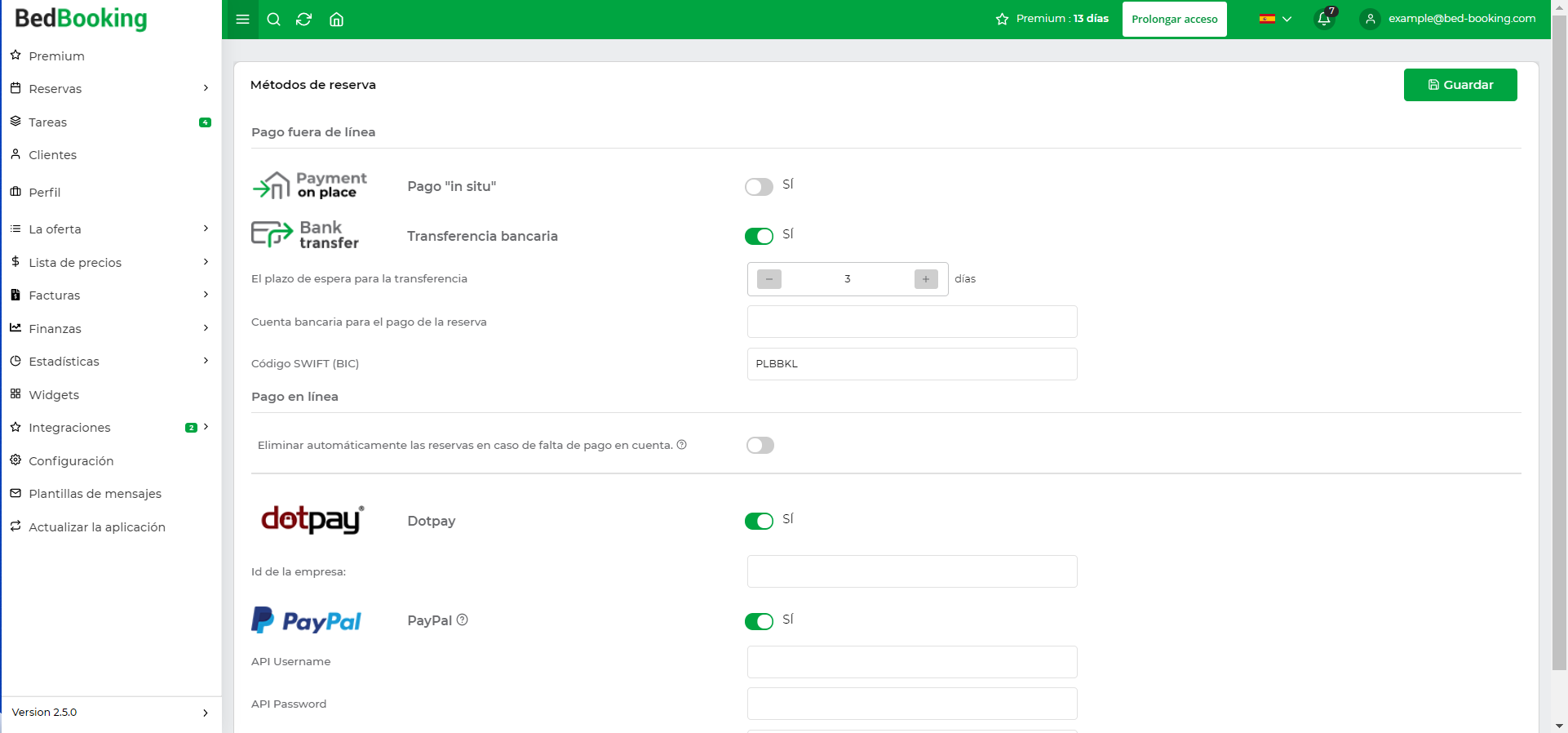Click the Bank transfer logo

click(x=305, y=235)
